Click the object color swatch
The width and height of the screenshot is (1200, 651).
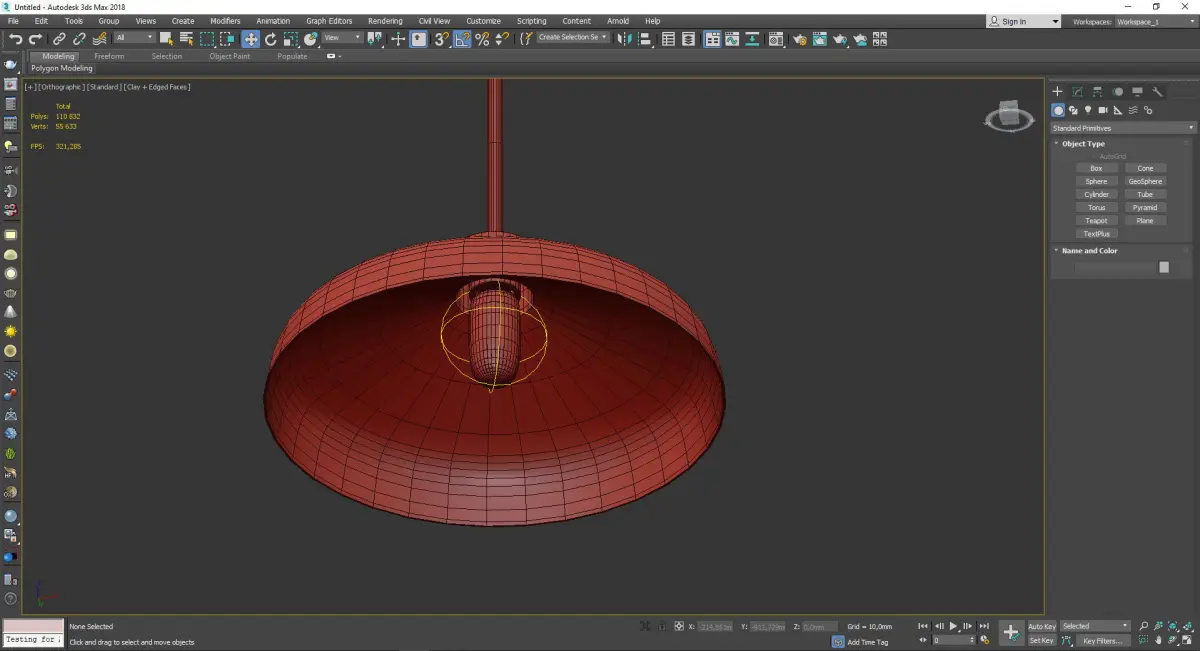point(1164,267)
